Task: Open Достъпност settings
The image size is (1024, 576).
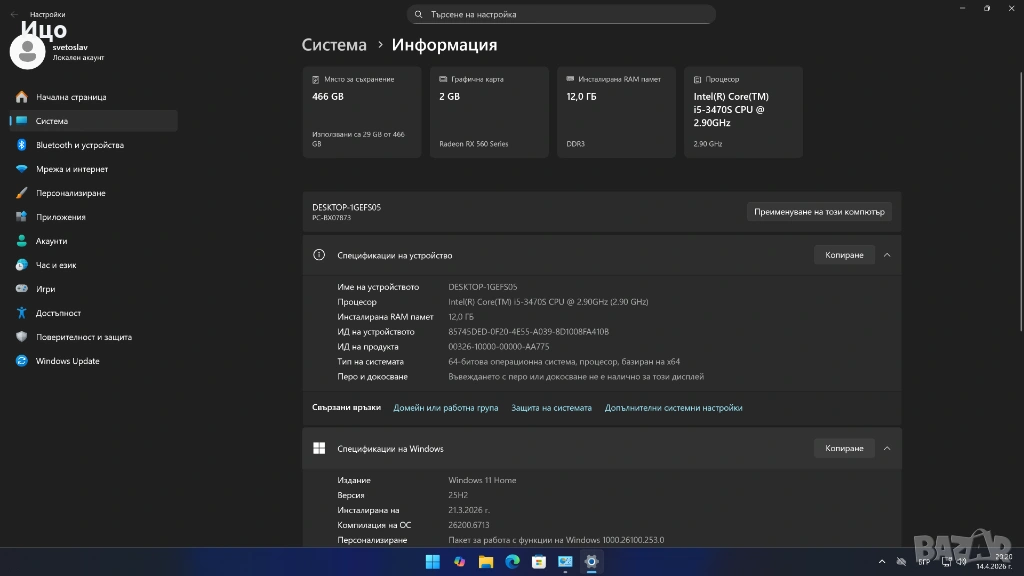Action: 58,313
